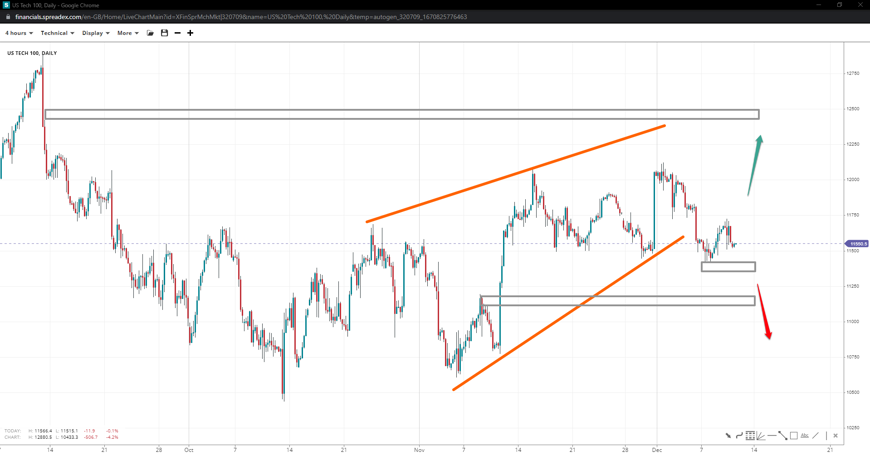Open the Technical indicators dropdown
The height and width of the screenshot is (456, 870).
click(x=57, y=33)
